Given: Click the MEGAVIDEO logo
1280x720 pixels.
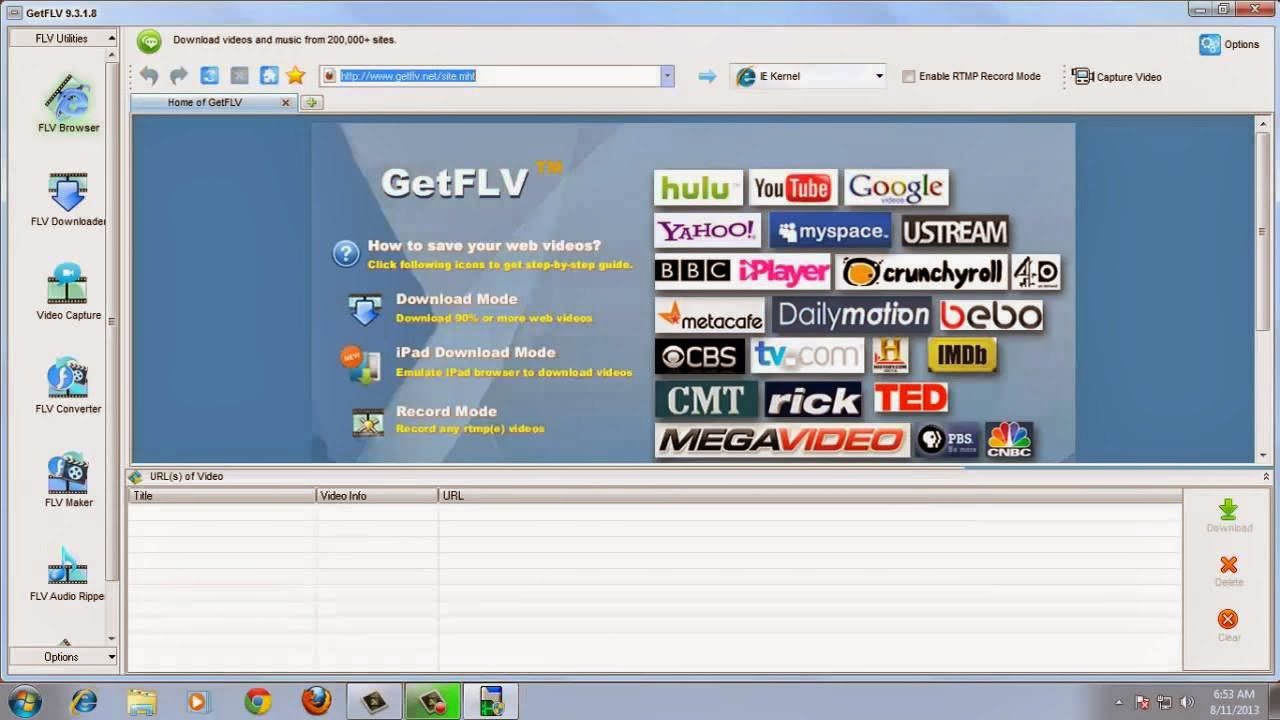Looking at the screenshot, I should tap(781, 440).
